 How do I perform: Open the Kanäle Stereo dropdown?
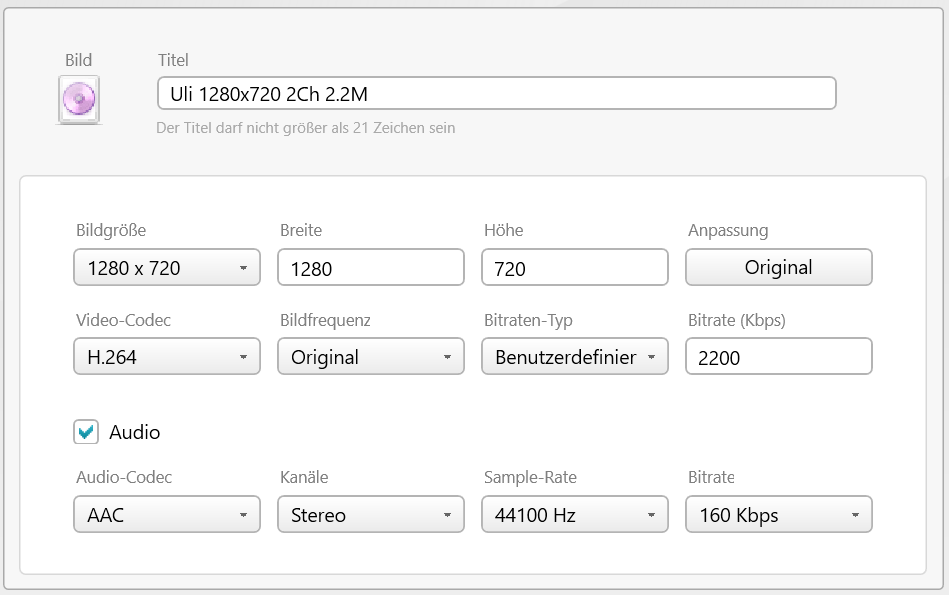pos(371,515)
